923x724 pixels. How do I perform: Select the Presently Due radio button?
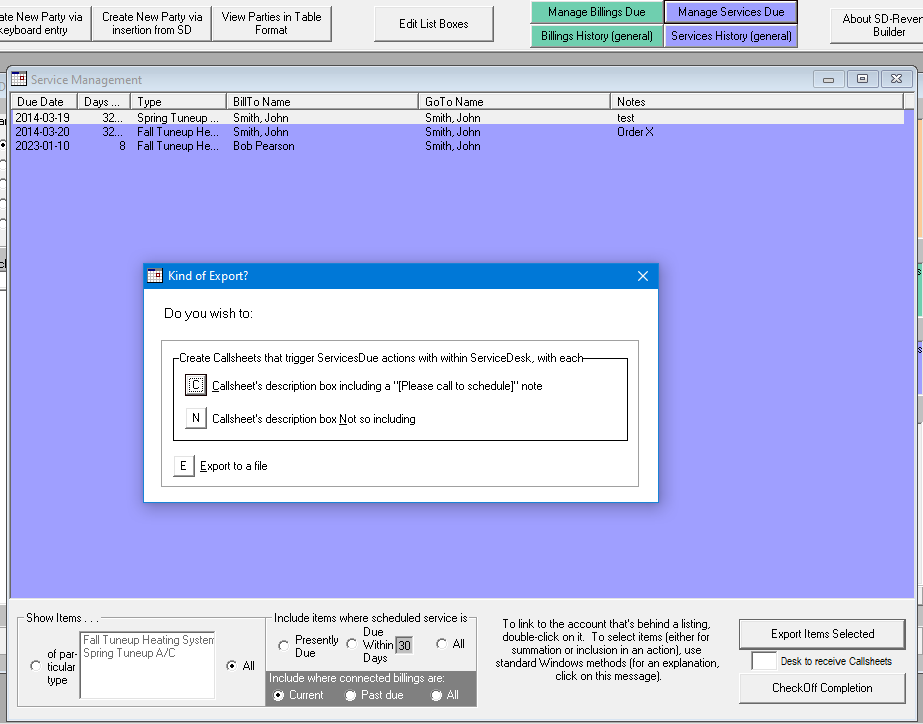[x=283, y=644]
